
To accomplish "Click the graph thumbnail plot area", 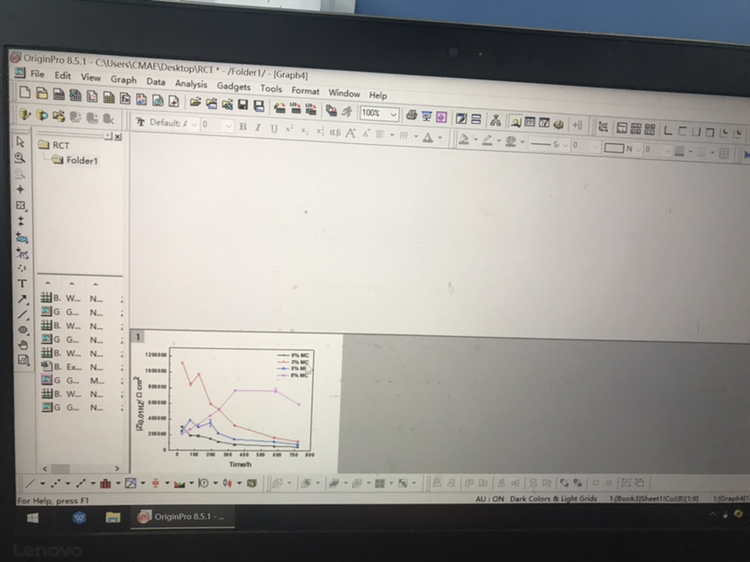I will pyautogui.click(x=240, y=399).
